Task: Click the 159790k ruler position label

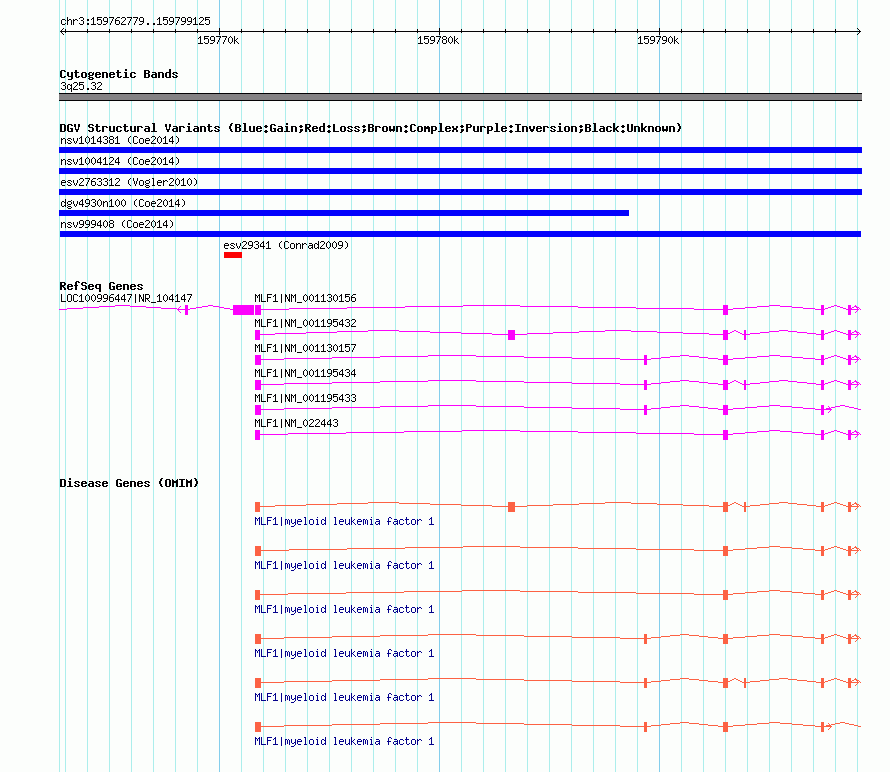Action: [658, 40]
